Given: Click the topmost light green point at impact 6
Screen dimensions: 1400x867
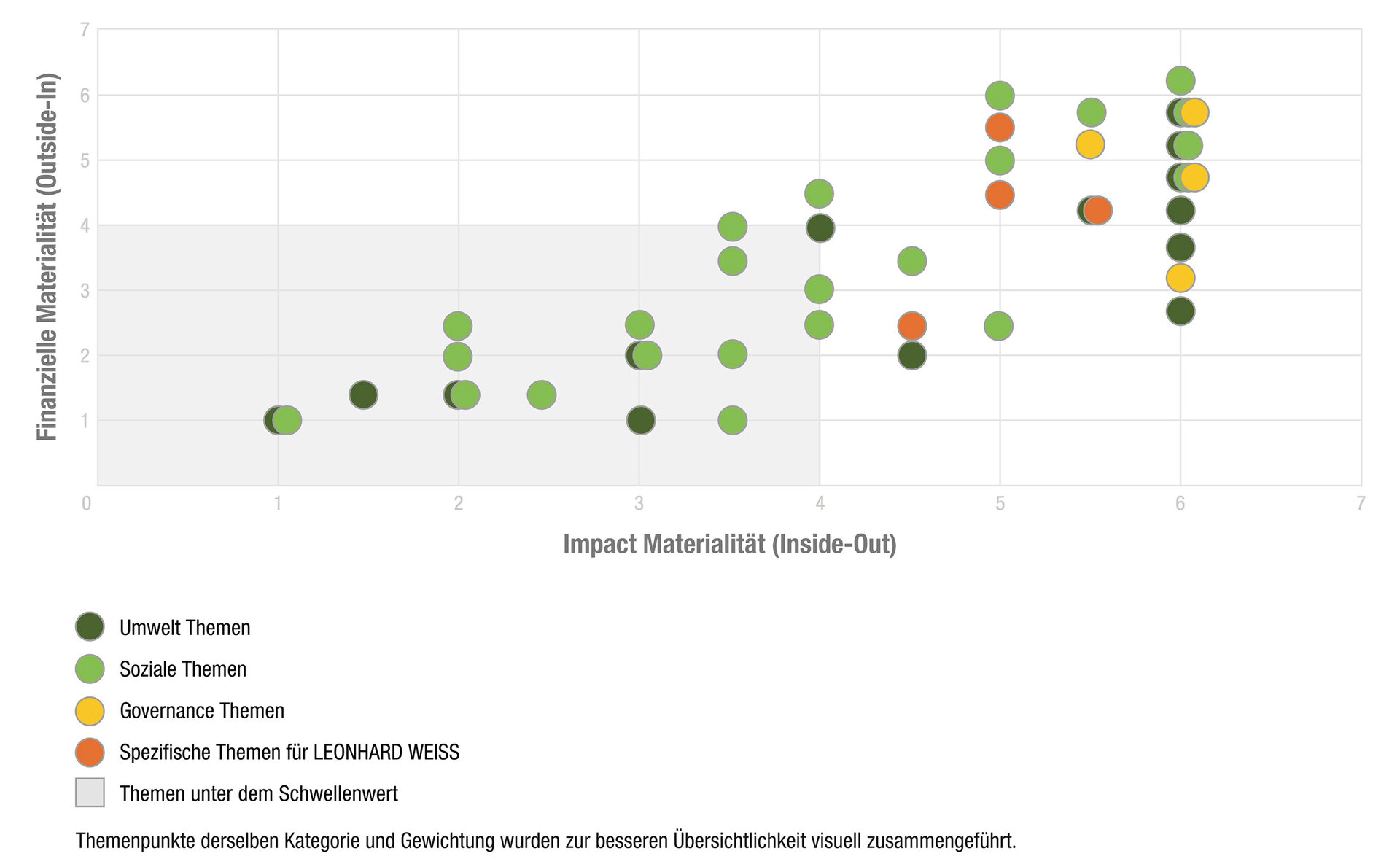Looking at the screenshot, I should [1181, 80].
